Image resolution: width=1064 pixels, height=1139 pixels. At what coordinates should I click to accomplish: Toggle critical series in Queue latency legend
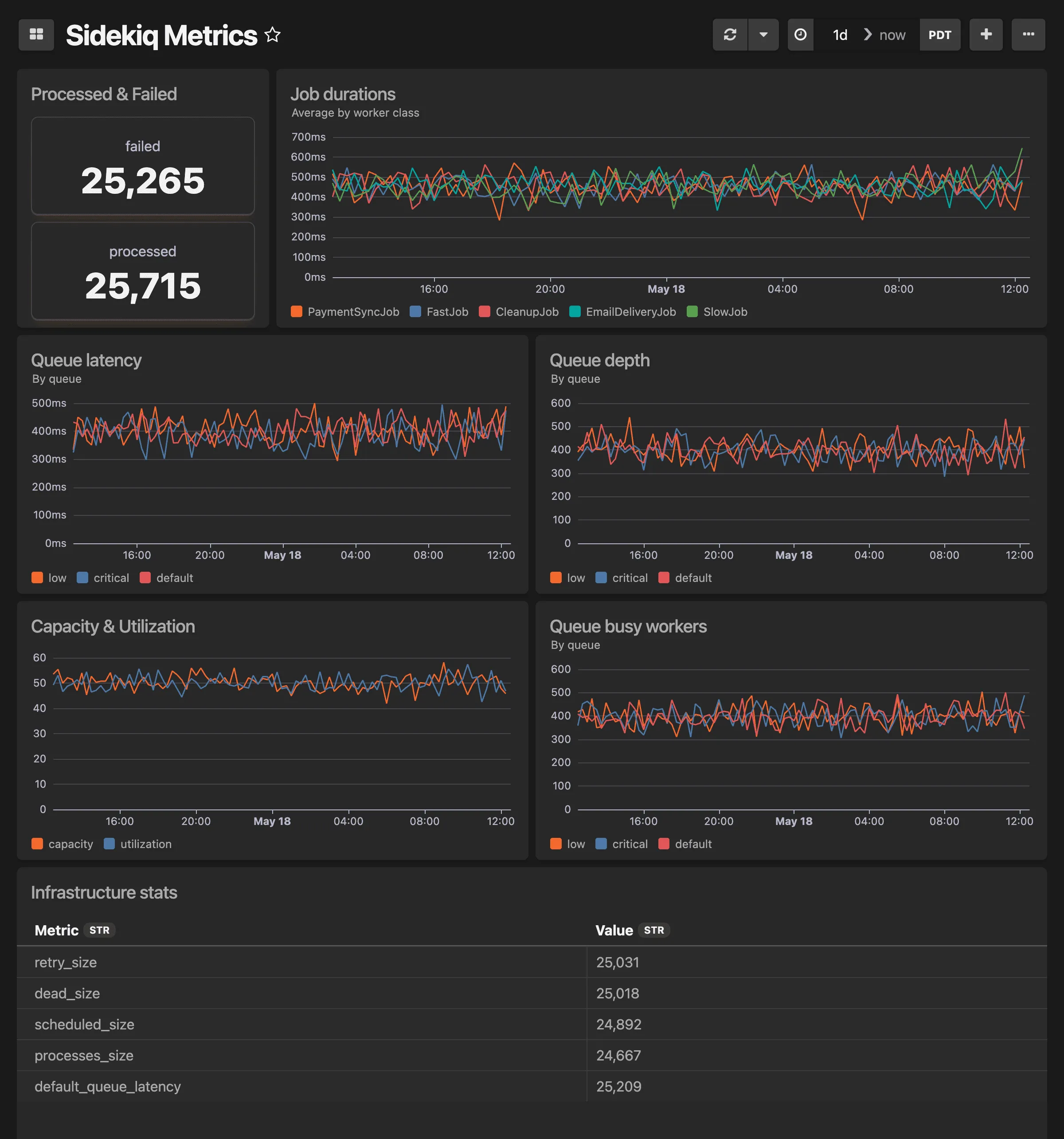point(103,577)
